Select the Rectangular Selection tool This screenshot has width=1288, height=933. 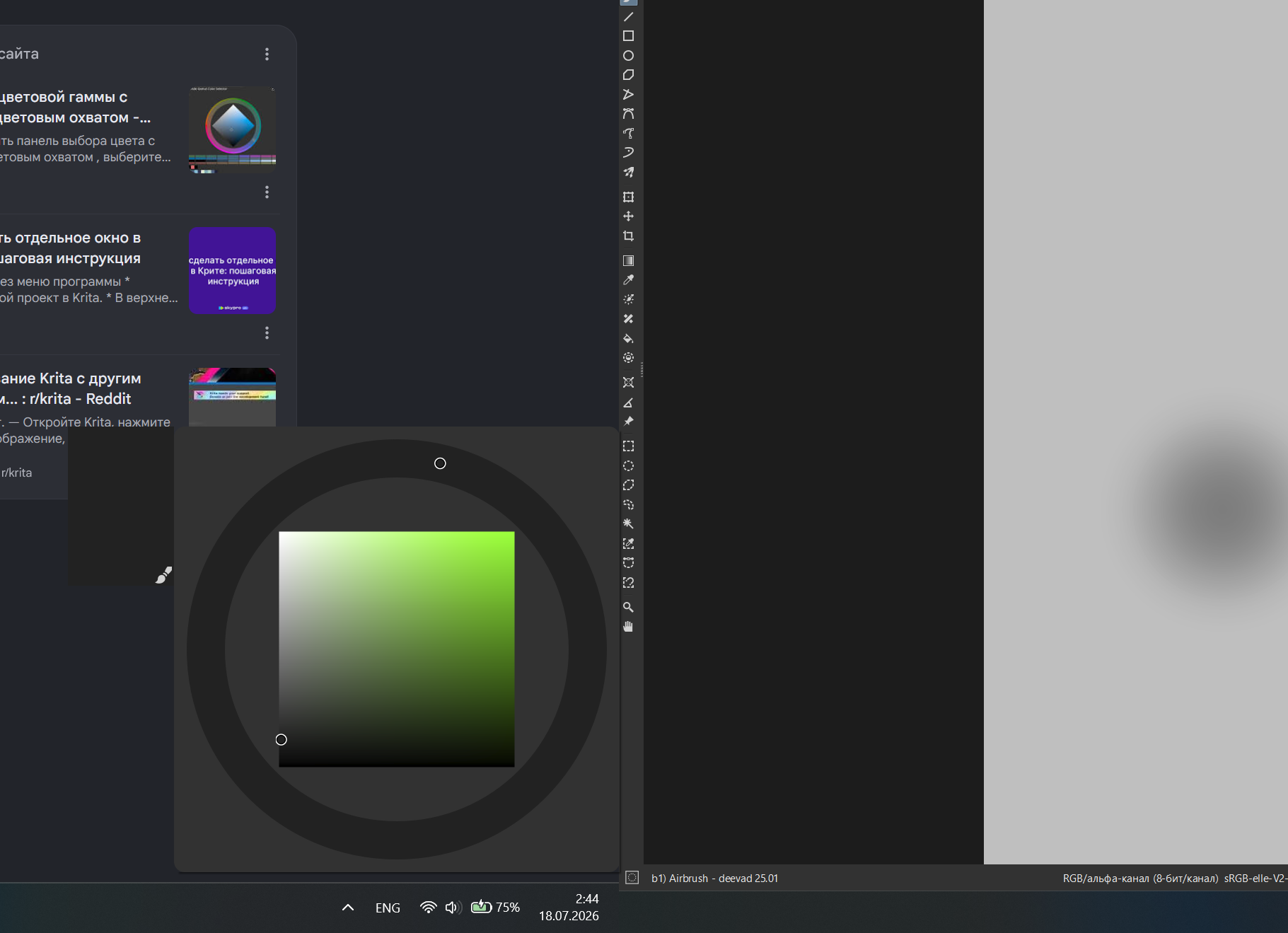click(628, 446)
